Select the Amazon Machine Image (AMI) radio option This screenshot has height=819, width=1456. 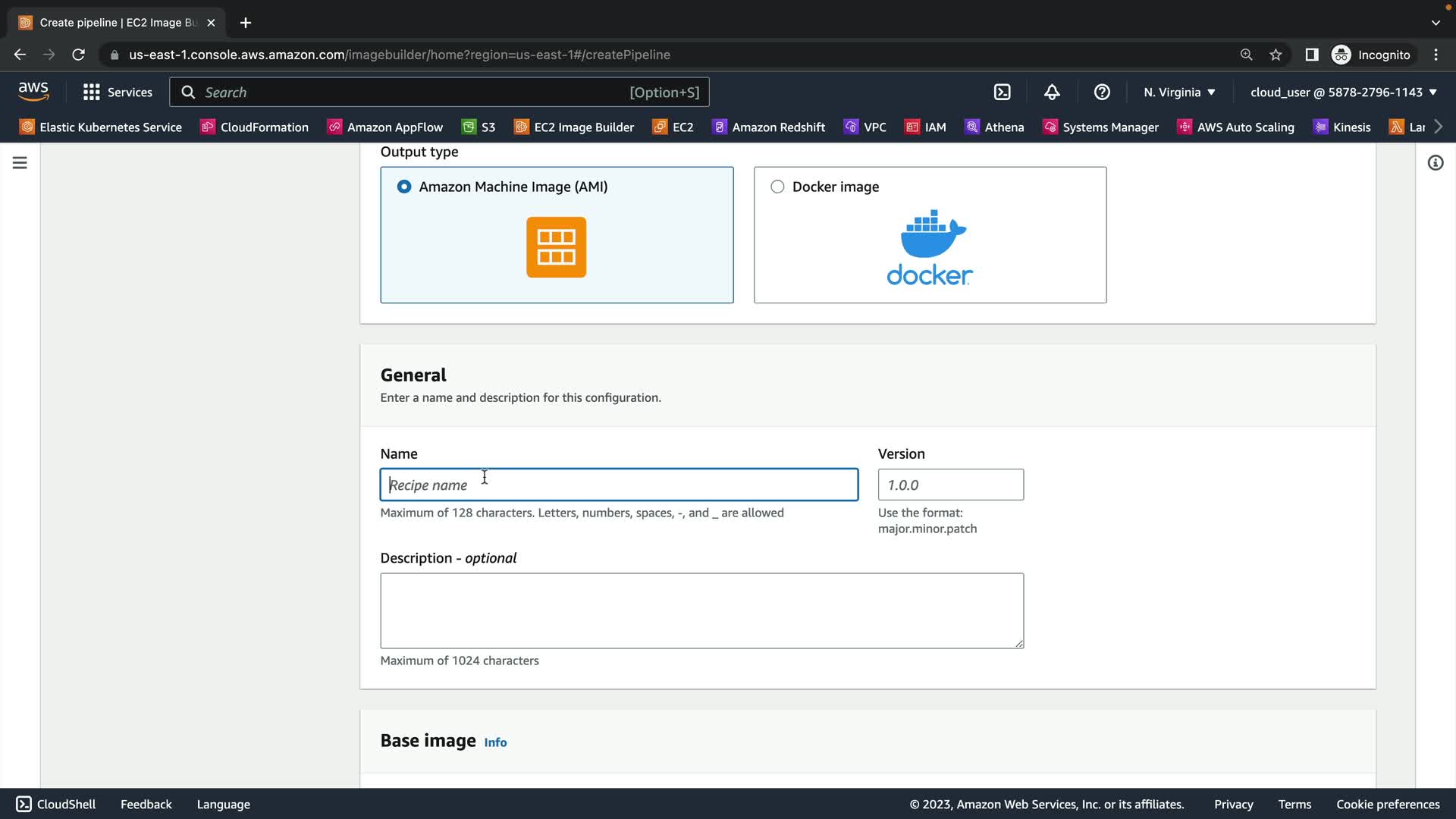tap(404, 187)
